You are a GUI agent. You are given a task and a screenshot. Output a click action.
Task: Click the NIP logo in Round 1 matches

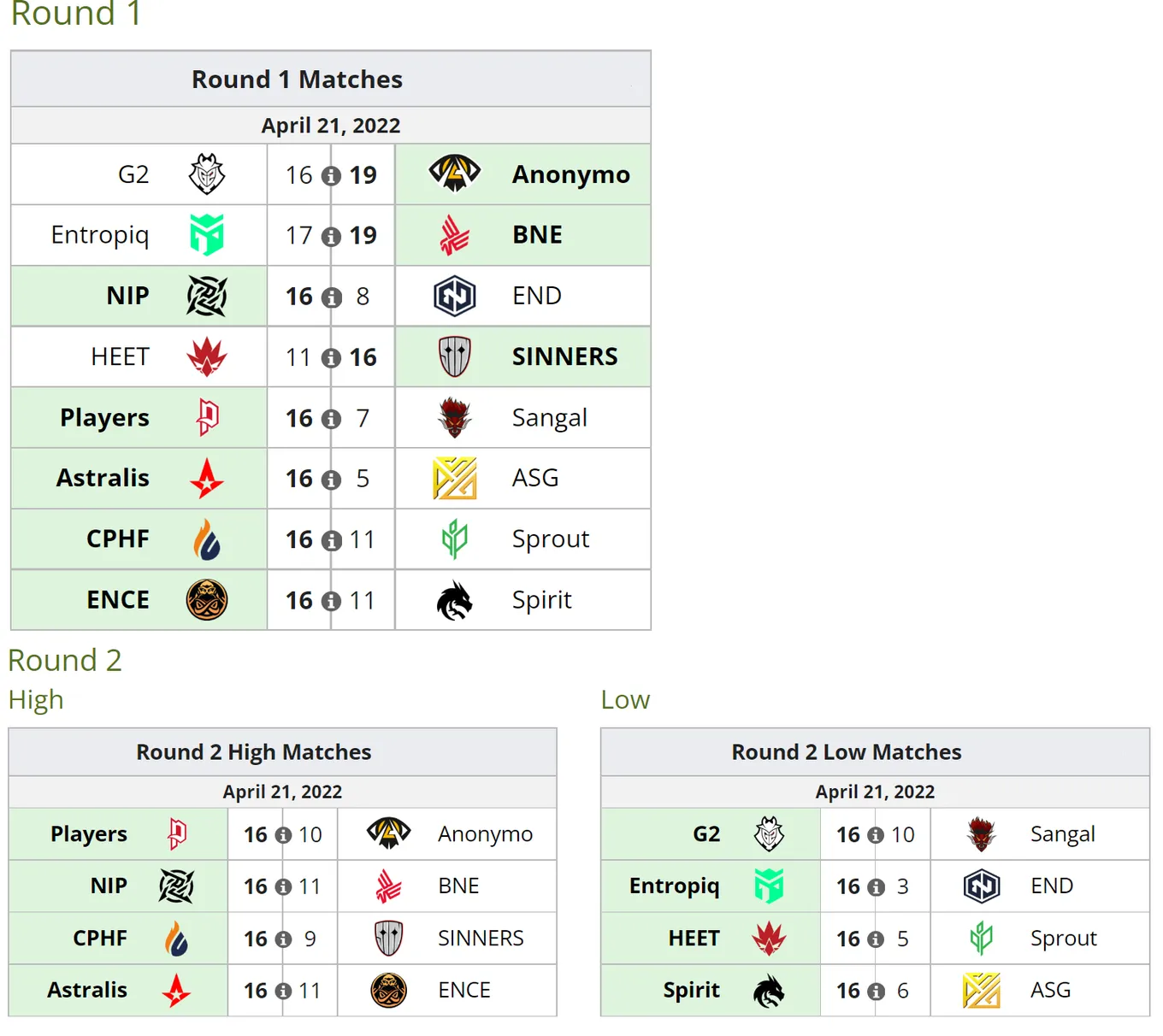click(x=207, y=296)
